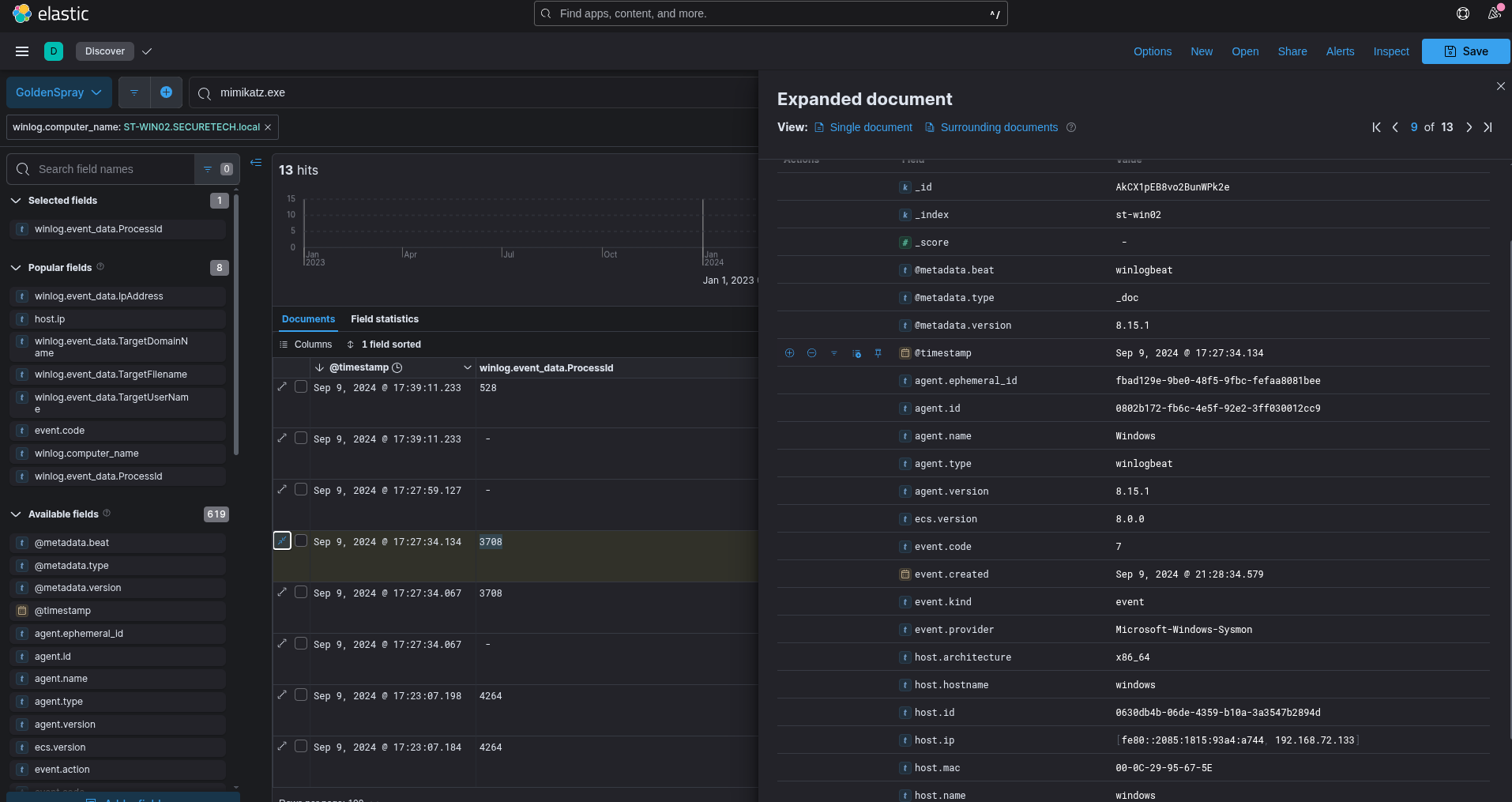
Task: Open the 1 field sorted menu
Action: pos(384,345)
